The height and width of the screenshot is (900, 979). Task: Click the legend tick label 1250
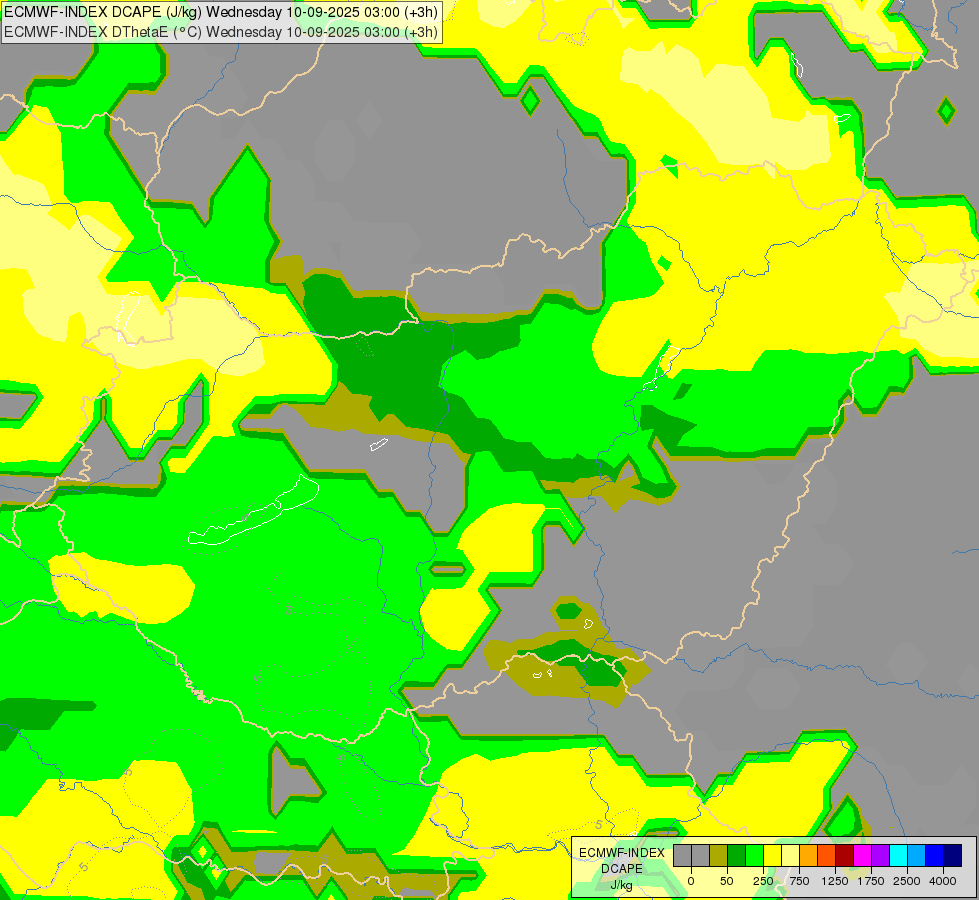click(835, 881)
